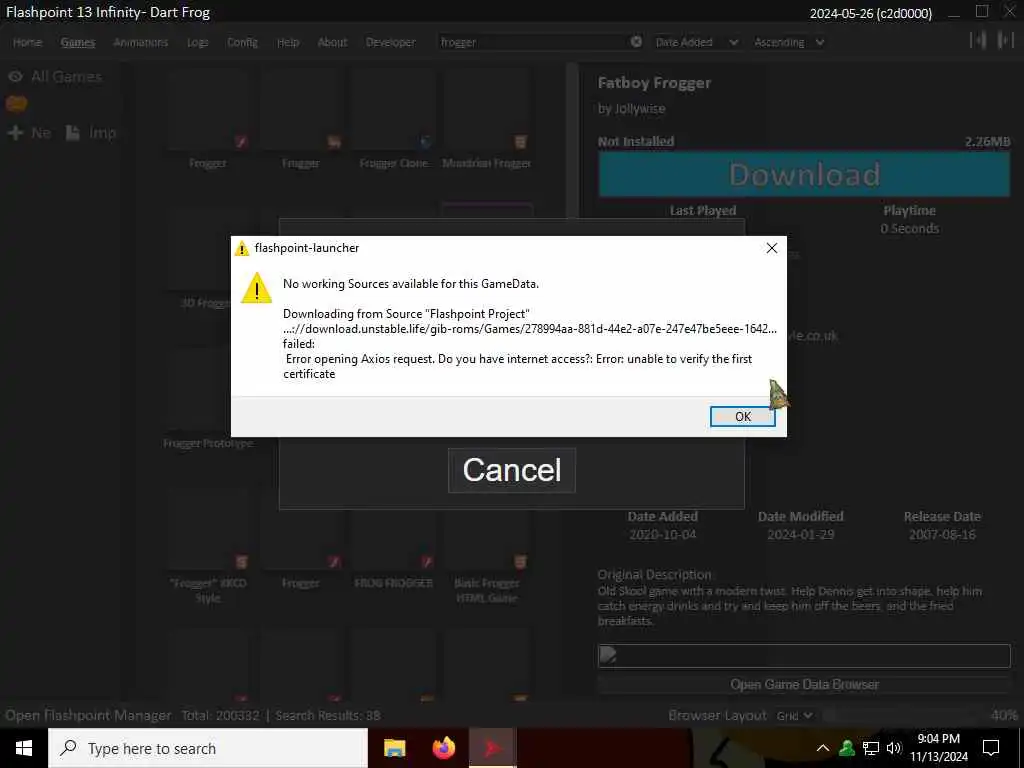This screenshot has width=1024, height=768.
Task: Open the About menu tab
Action: [332, 42]
